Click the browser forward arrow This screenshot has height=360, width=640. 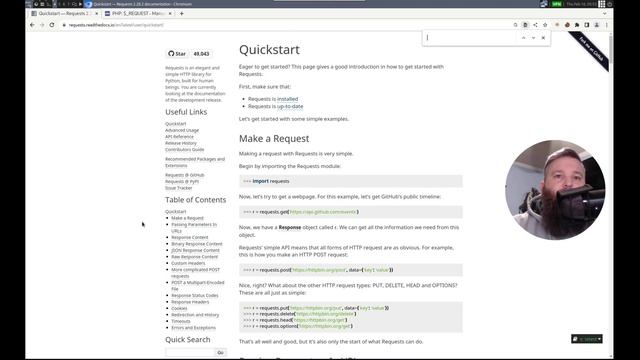pos(42,25)
